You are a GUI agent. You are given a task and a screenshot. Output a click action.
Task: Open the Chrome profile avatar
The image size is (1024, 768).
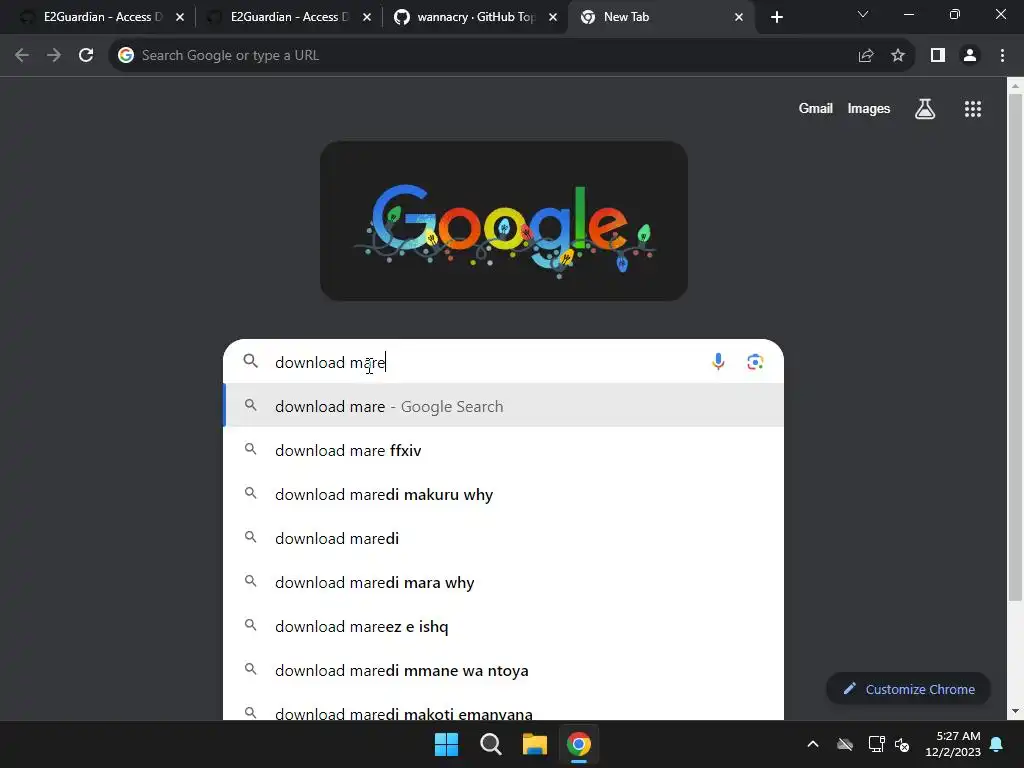point(970,56)
